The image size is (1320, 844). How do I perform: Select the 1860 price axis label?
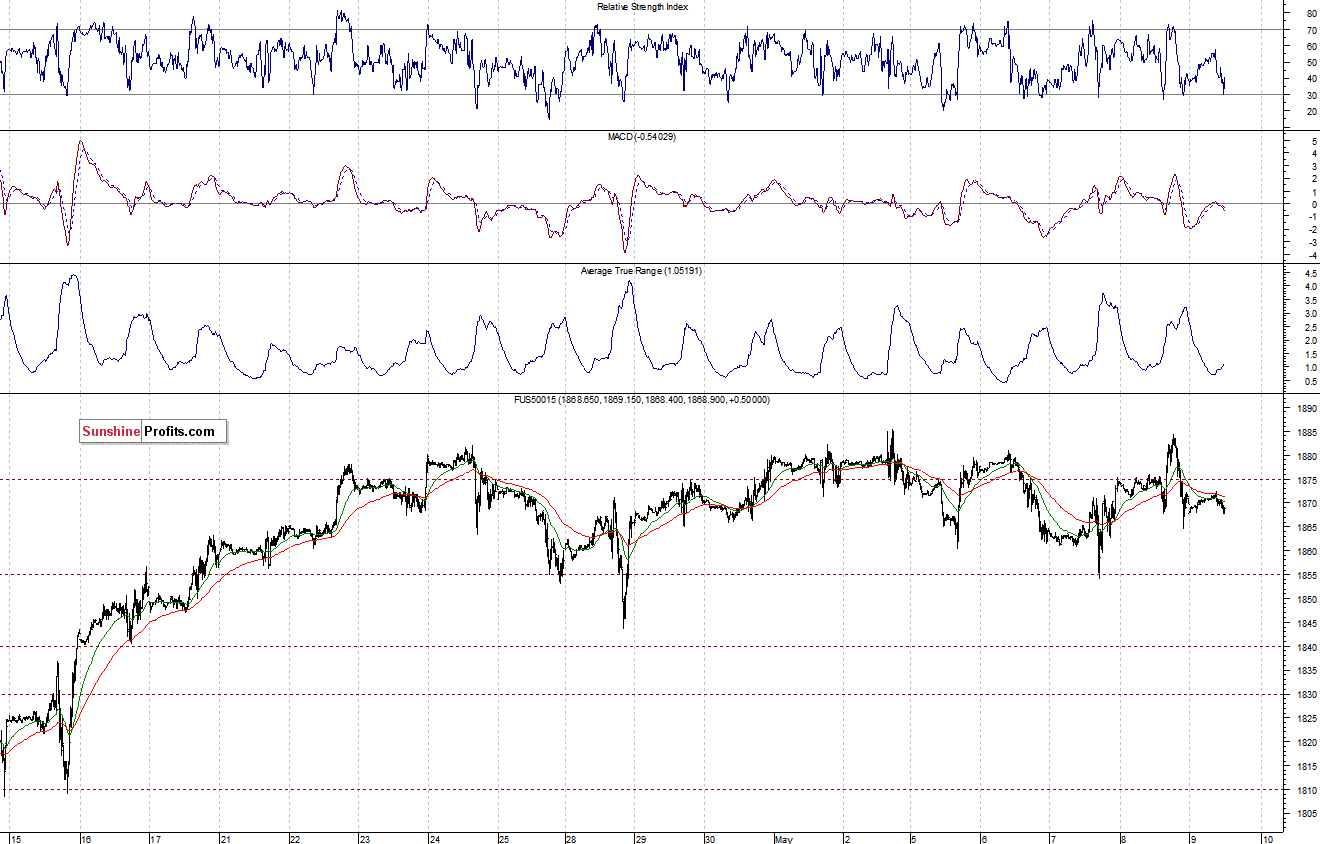coord(1306,552)
